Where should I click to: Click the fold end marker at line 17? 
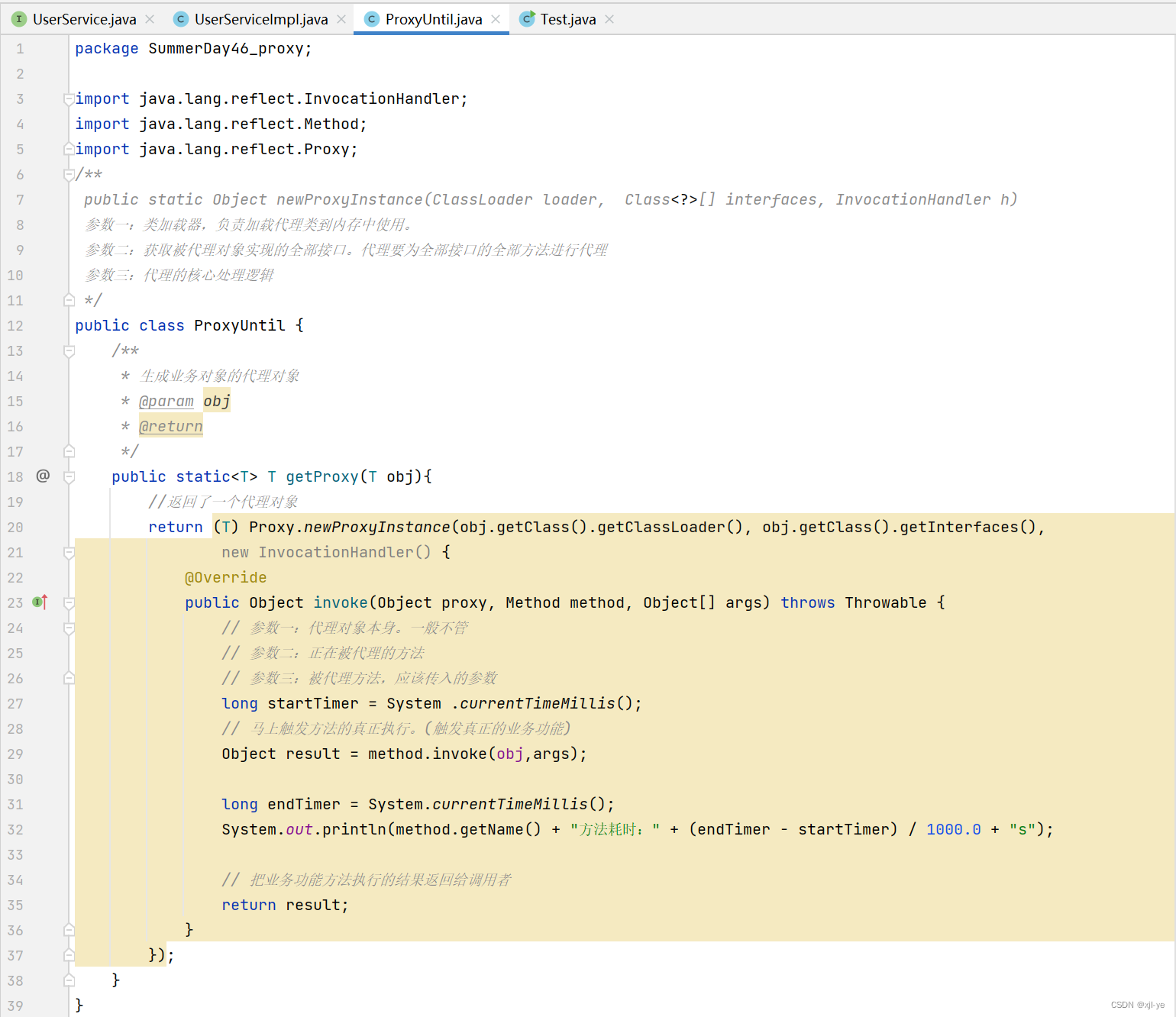coord(69,451)
